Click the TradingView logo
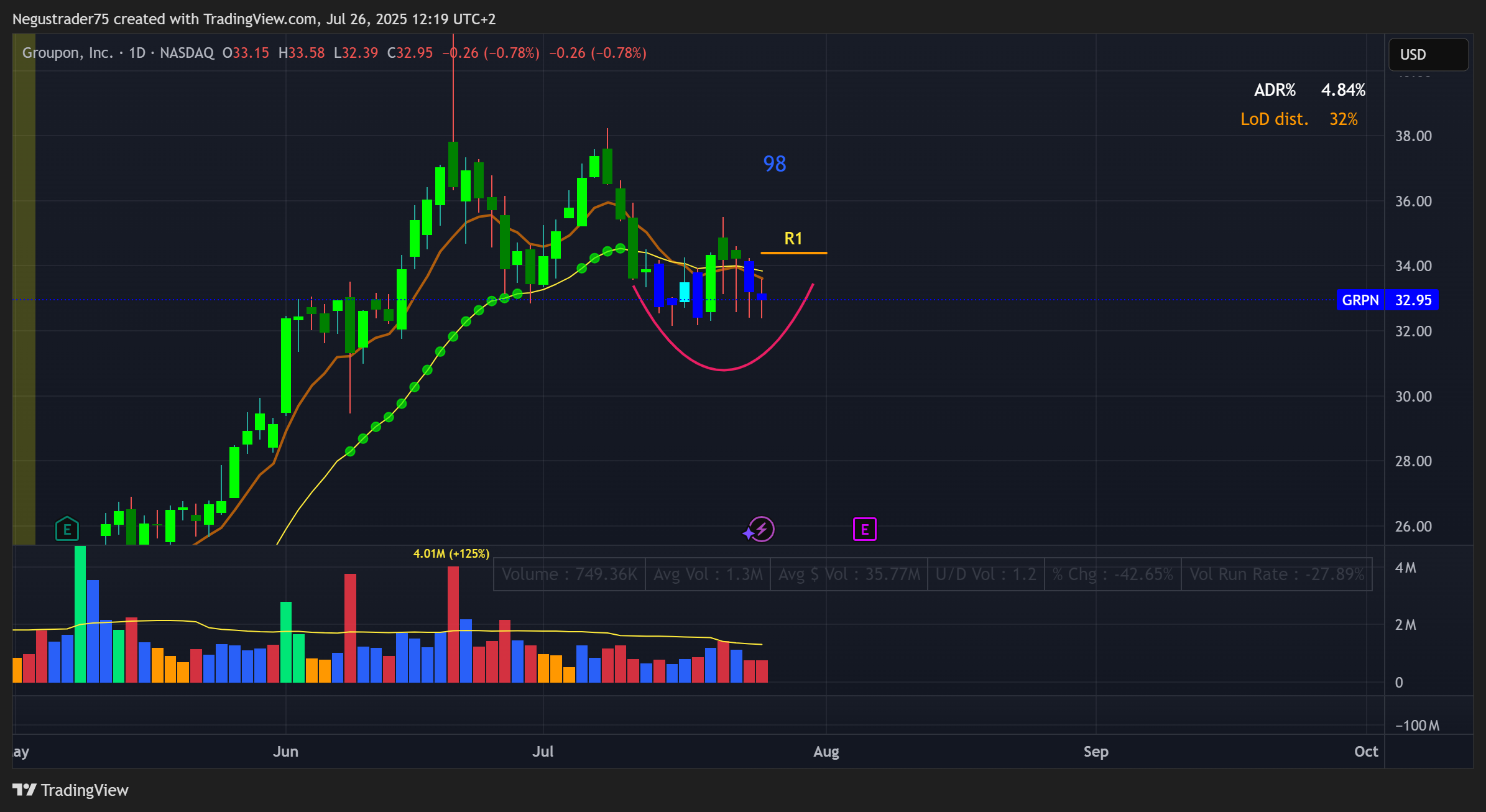 [x=70, y=790]
